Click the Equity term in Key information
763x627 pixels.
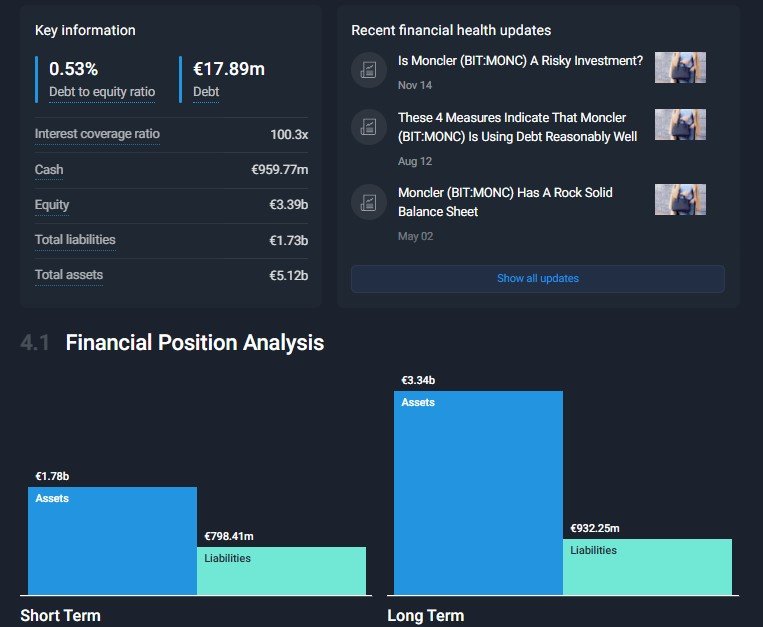[x=52, y=205]
